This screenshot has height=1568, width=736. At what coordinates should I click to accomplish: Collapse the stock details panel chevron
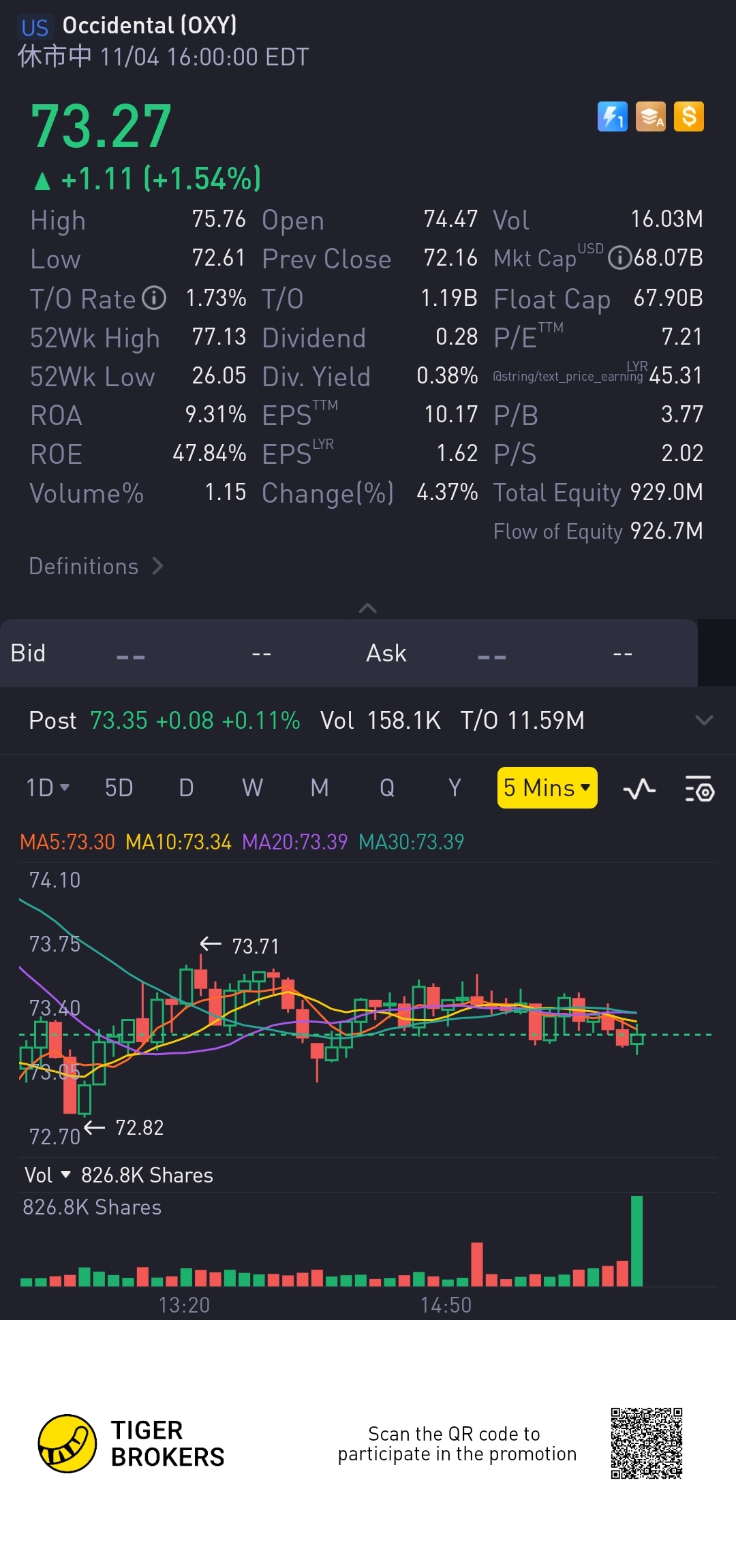tap(367, 608)
